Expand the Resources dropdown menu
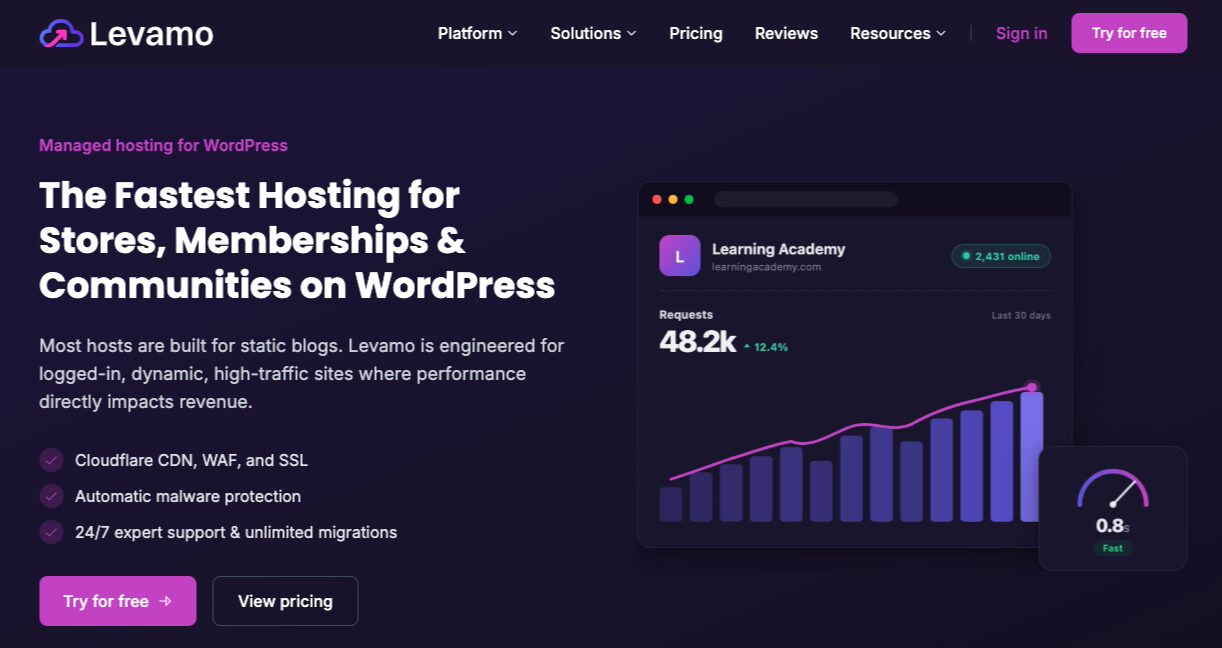This screenshot has width=1222, height=648. (x=898, y=33)
